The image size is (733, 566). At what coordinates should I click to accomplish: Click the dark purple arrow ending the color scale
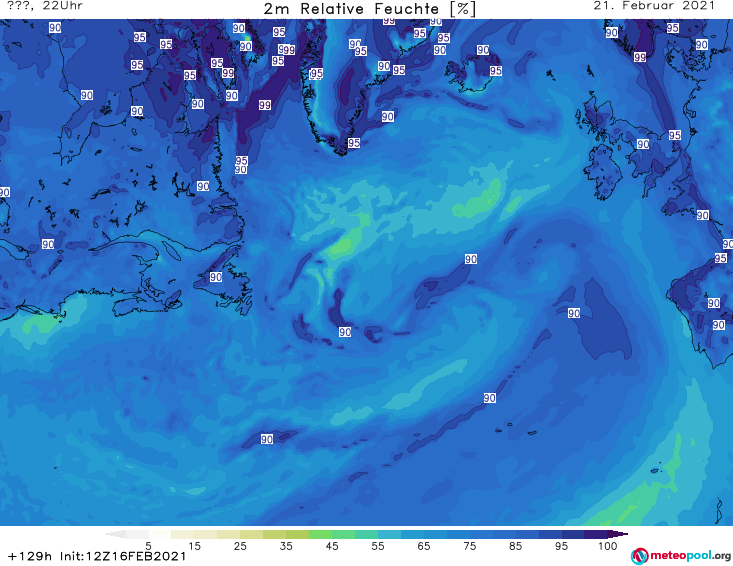[618, 534]
